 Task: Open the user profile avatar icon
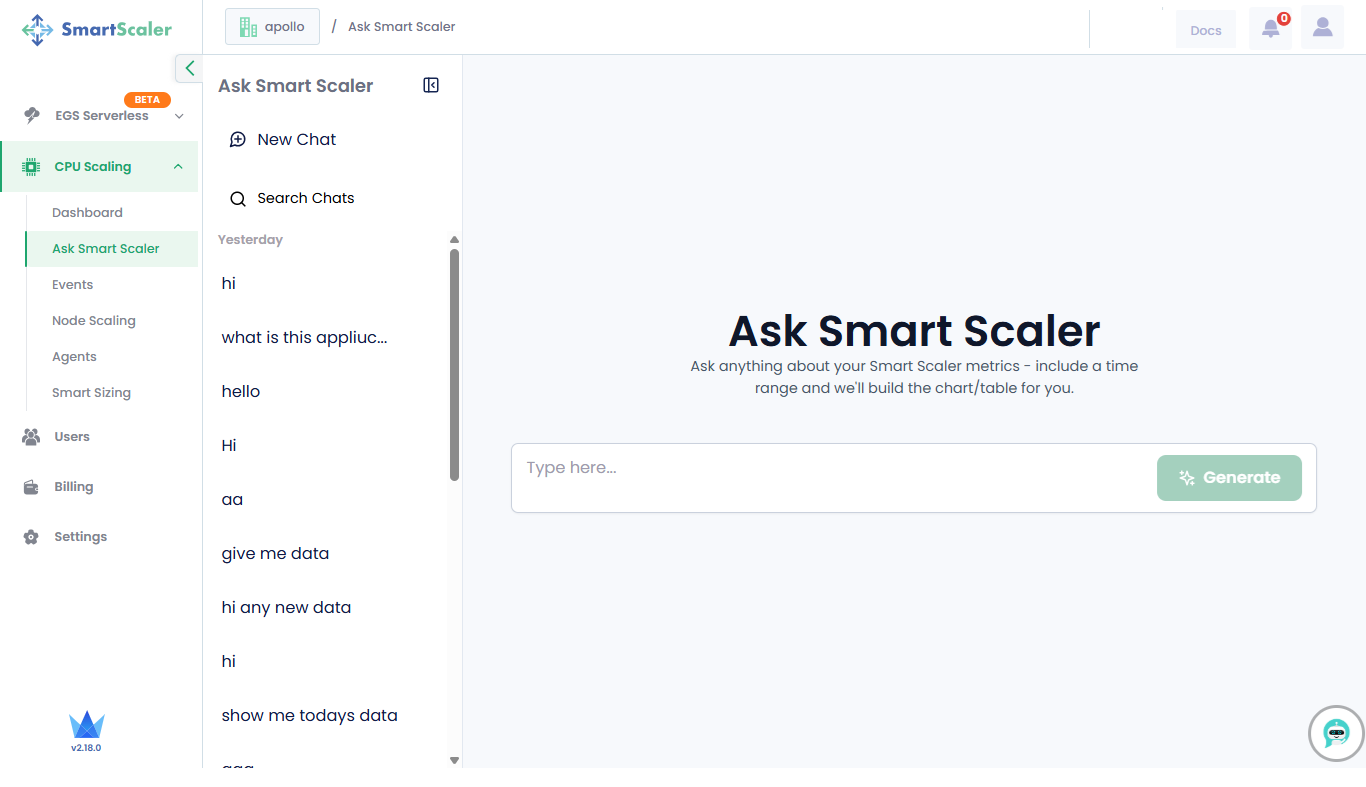pos(1322,28)
